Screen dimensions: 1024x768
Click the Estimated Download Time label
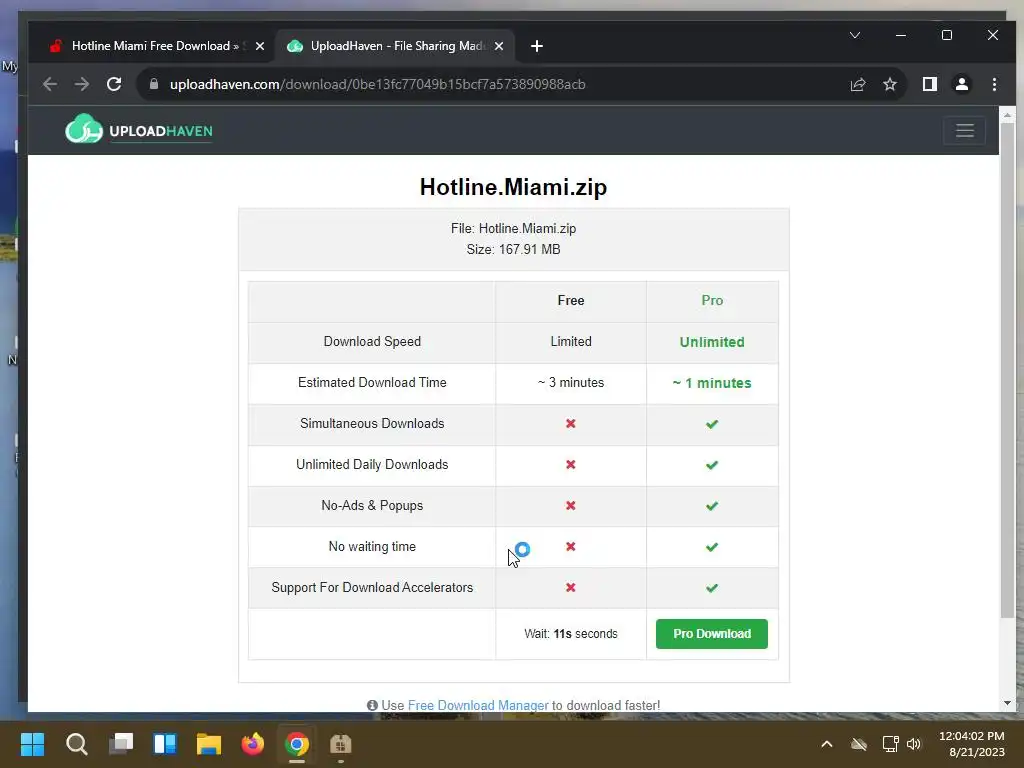click(x=372, y=383)
